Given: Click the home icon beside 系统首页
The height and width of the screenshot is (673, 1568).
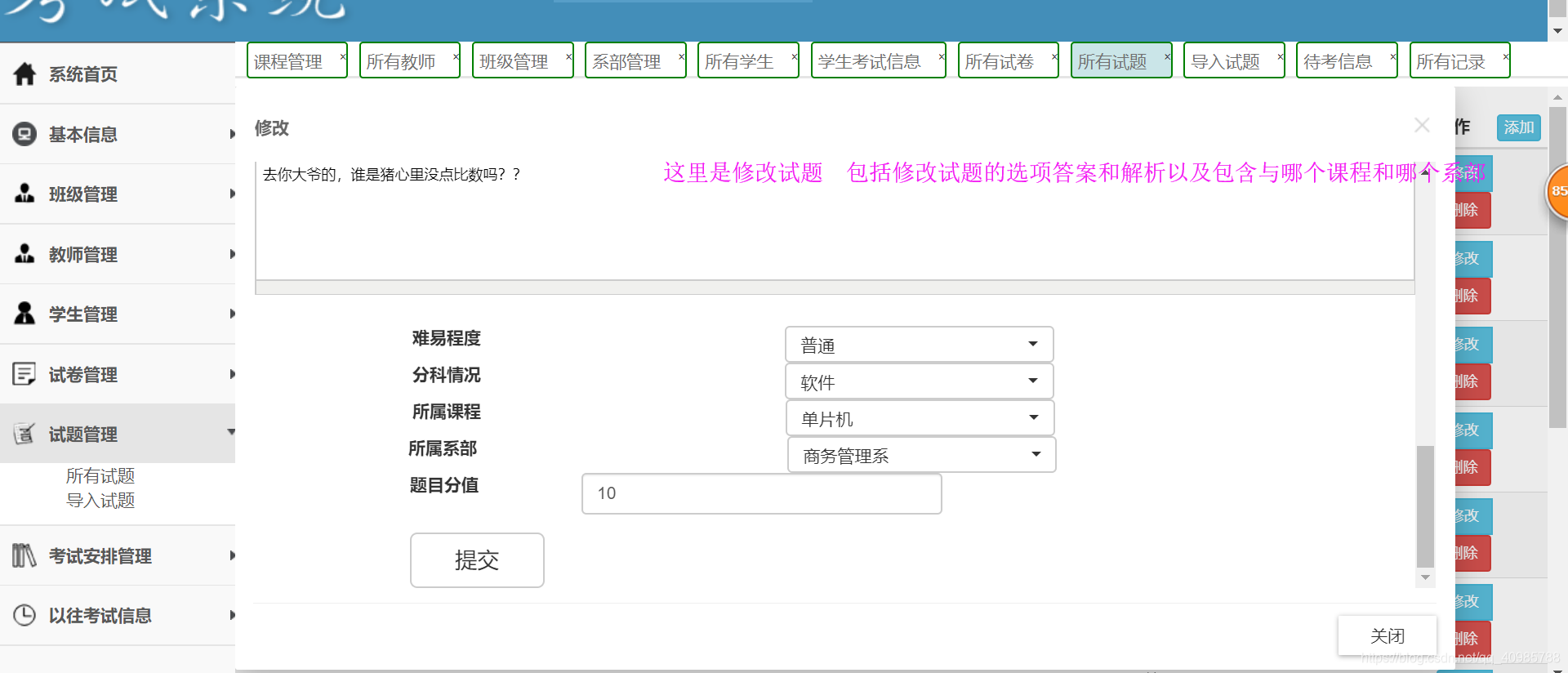Looking at the screenshot, I should 24,74.
